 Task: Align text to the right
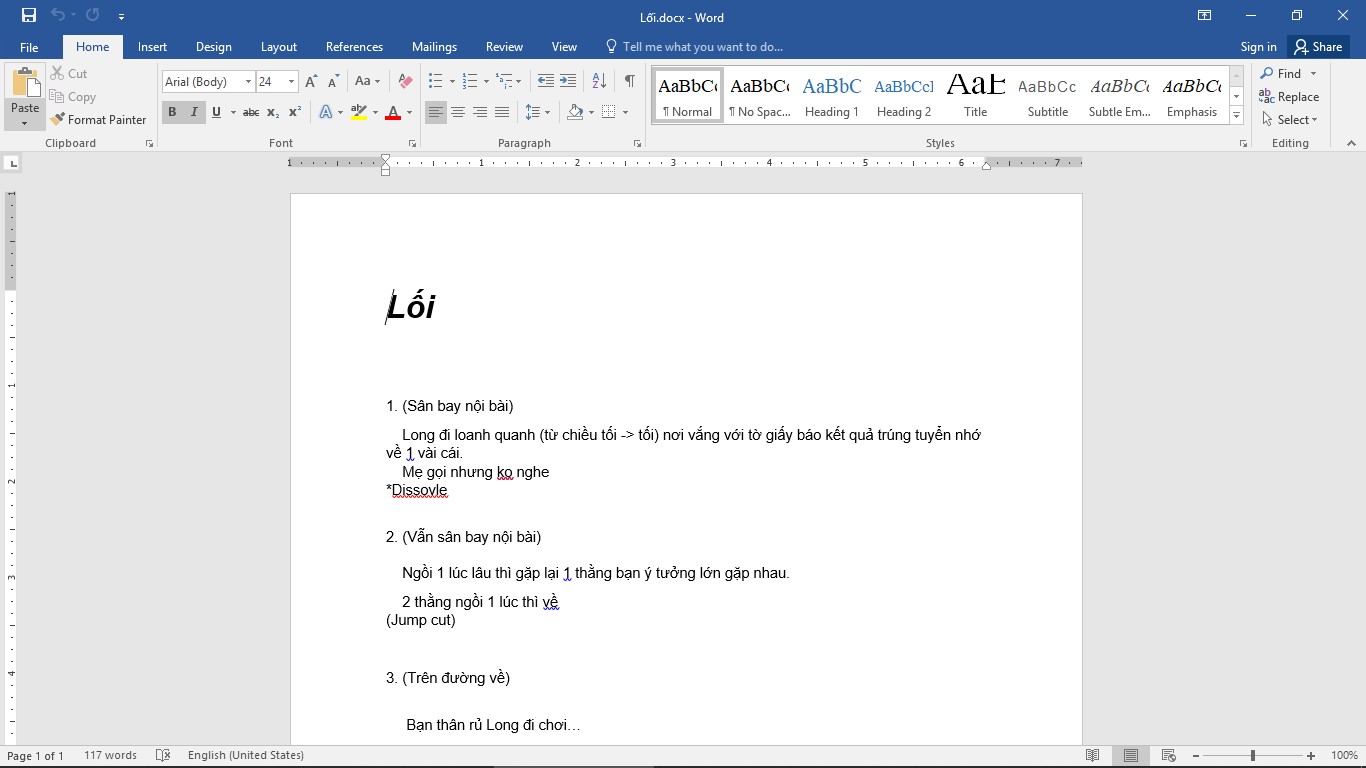point(480,112)
